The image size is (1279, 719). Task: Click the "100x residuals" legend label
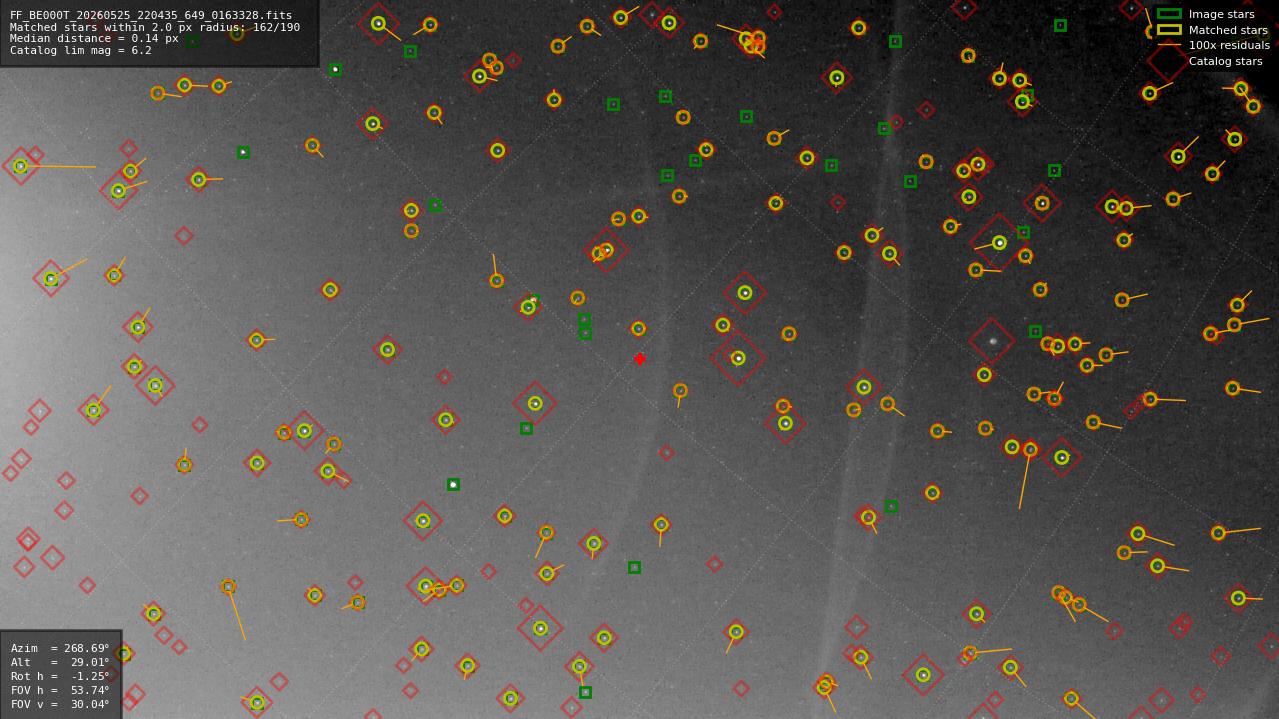click(x=1229, y=45)
